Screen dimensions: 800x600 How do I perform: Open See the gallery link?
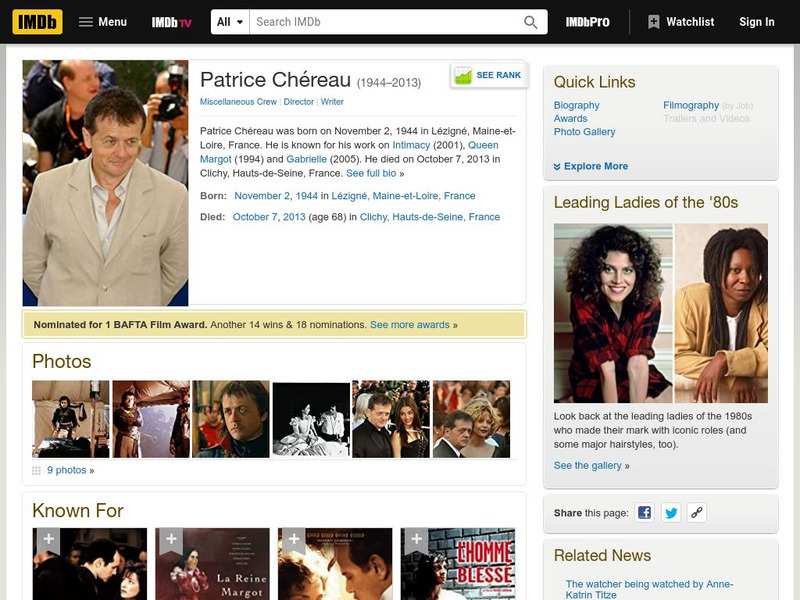point(587,465)
